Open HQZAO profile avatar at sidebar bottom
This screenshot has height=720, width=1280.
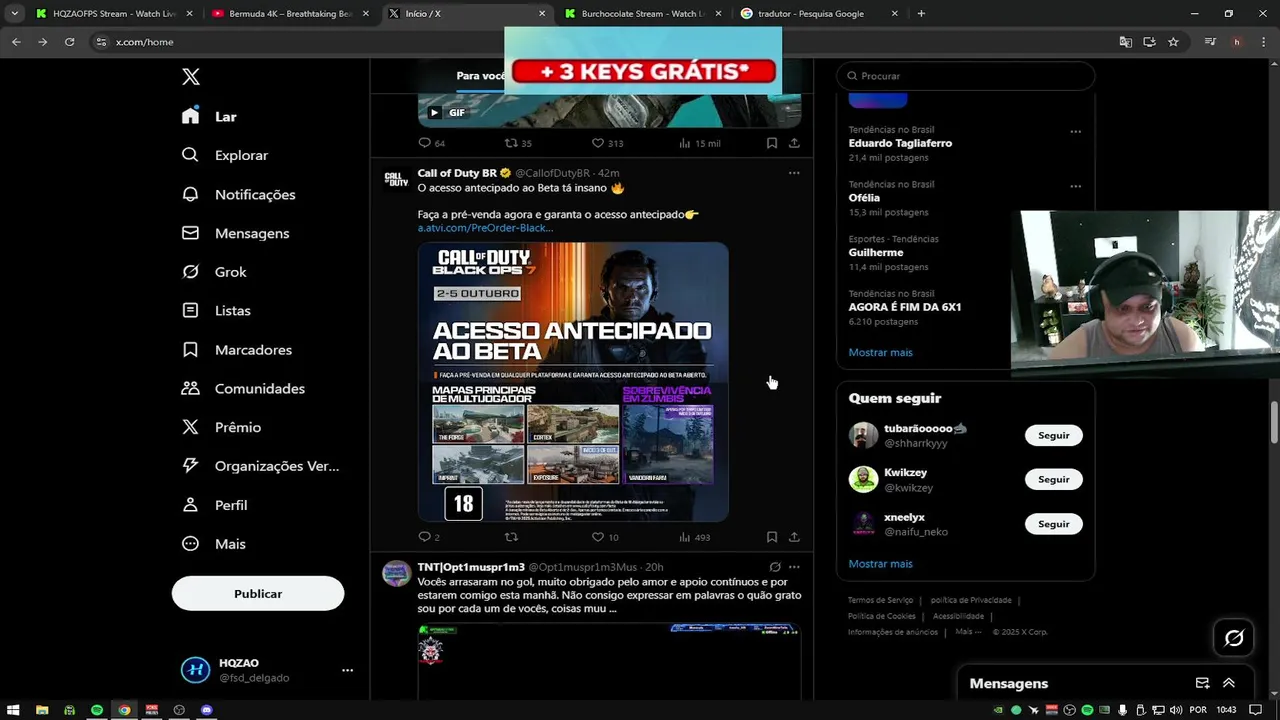pyautogui.click(x=195, y=670)
